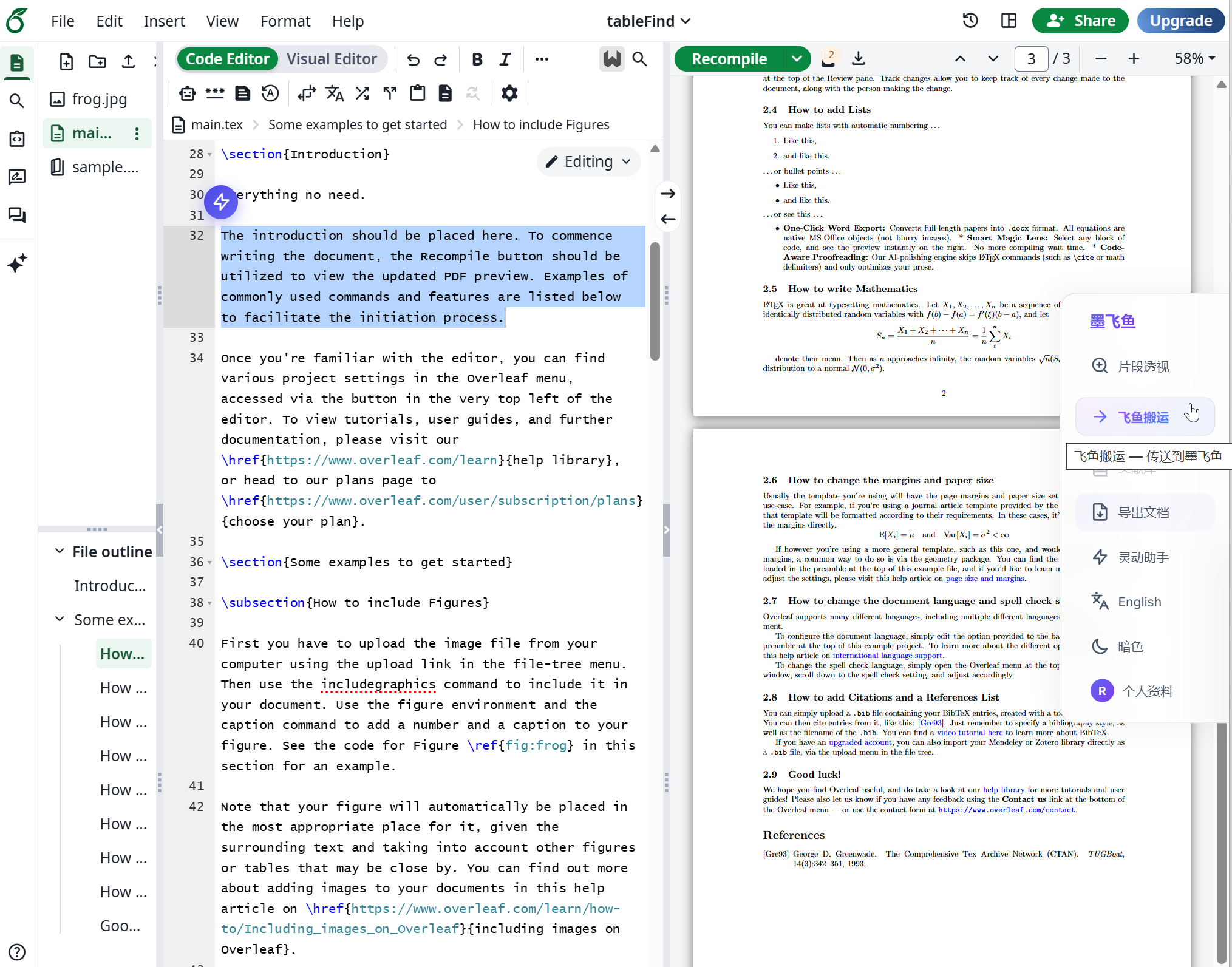This screenshot has height=967, width=1232.
Task: Click the Upgrade button
Action: click(1180, 21)
